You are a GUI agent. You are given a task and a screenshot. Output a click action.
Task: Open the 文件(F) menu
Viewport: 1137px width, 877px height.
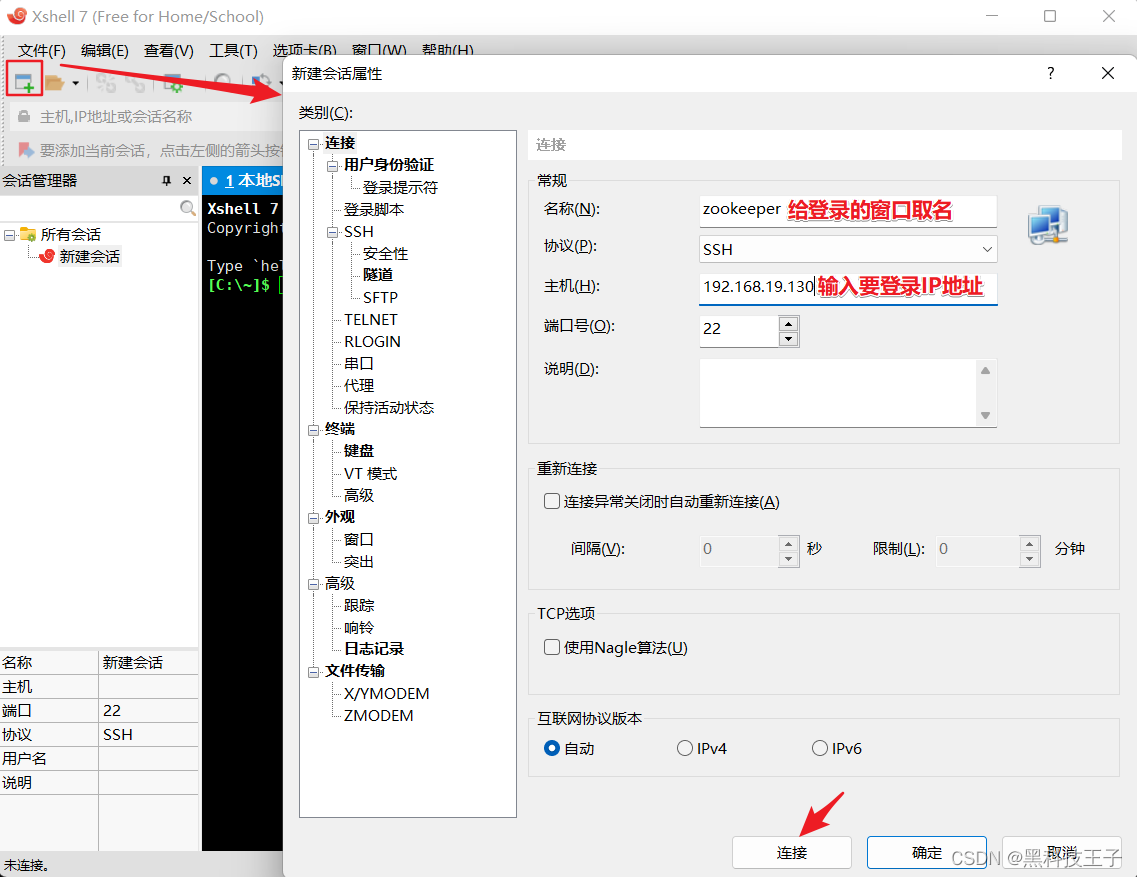41,51
